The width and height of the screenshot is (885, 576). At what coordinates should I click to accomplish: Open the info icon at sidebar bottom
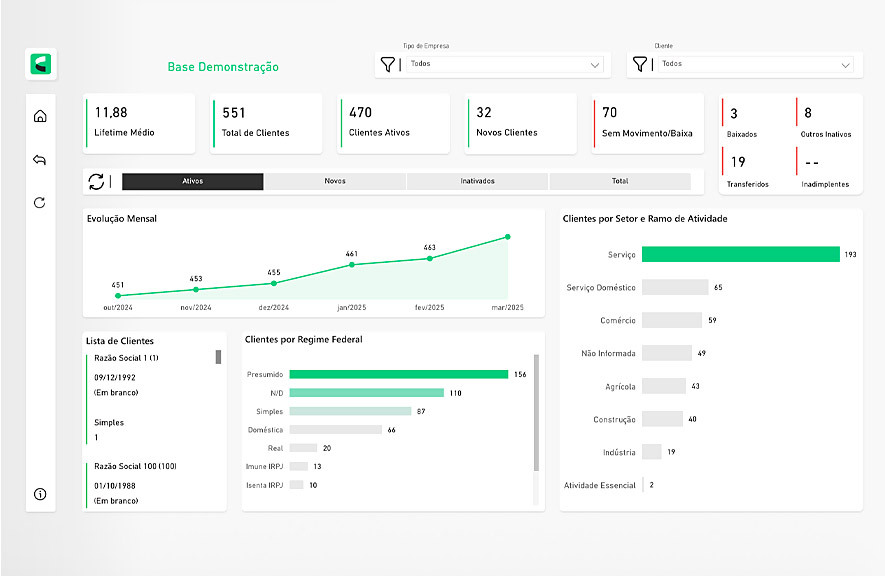pos(40,494)
